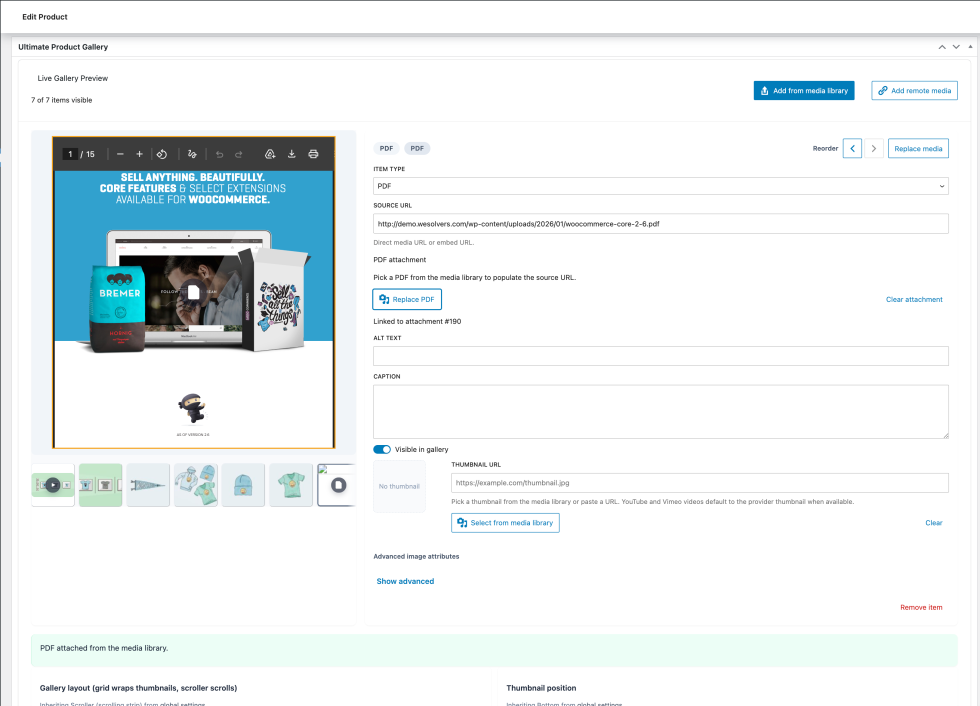
Task: Clear the thumbnail URL
Action: coord(934,523)
